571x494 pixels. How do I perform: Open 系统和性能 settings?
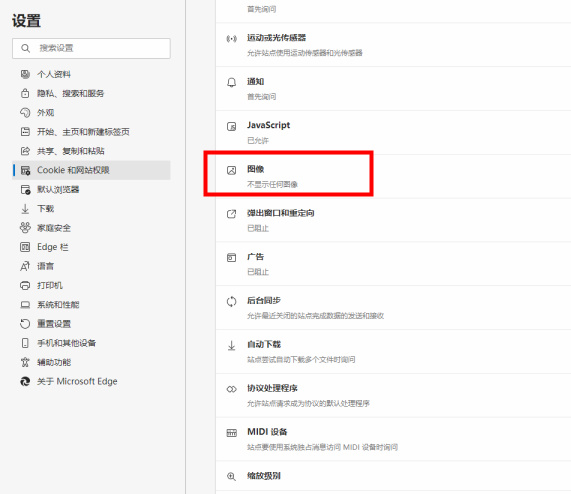91,305
